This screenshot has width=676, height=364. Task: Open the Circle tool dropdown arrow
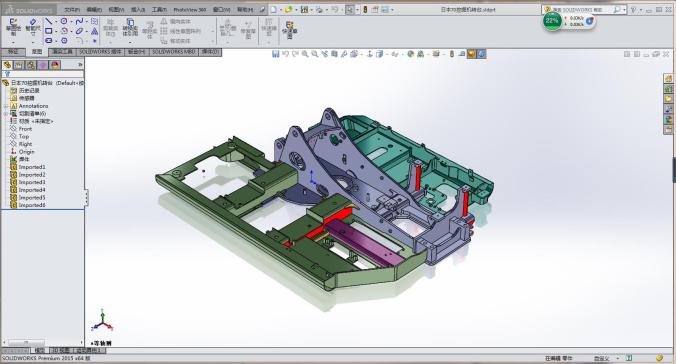point(71,21)
